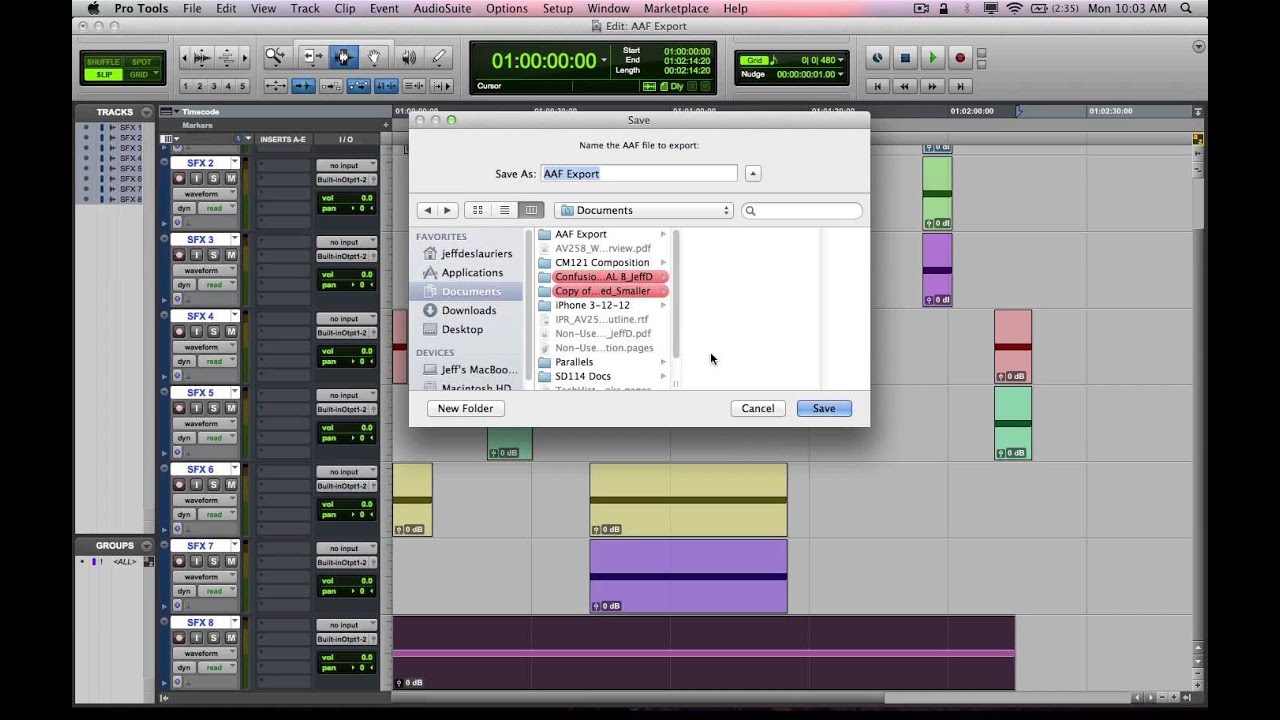Go back in Save dialog navigation

(428, 210)
